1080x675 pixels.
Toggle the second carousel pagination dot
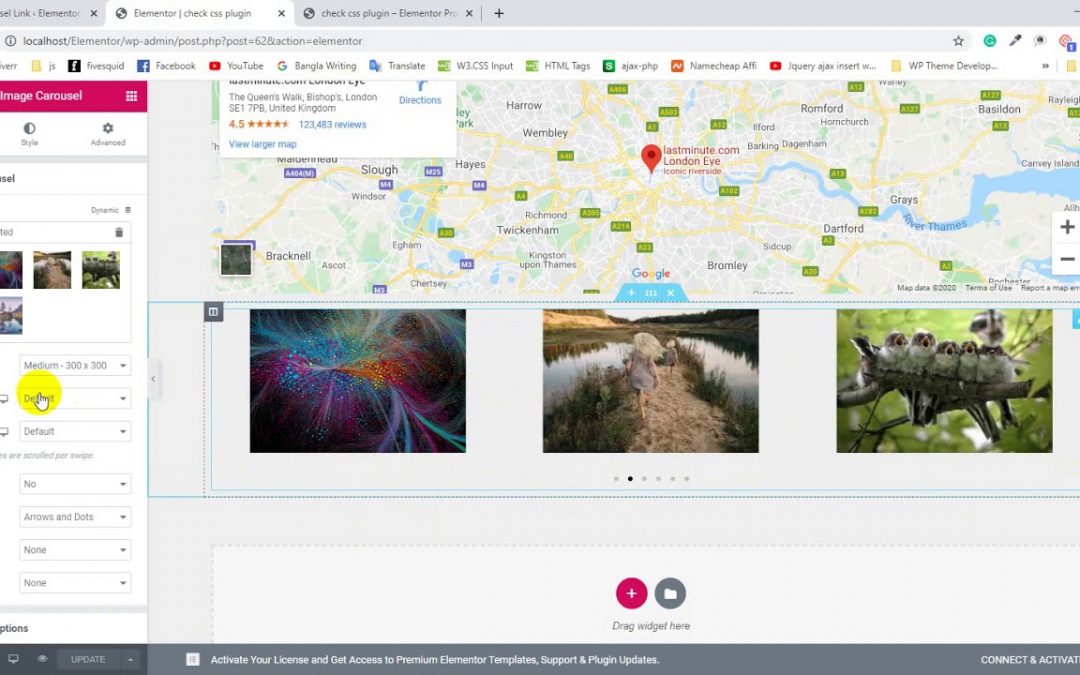click(x=630, y=478)
